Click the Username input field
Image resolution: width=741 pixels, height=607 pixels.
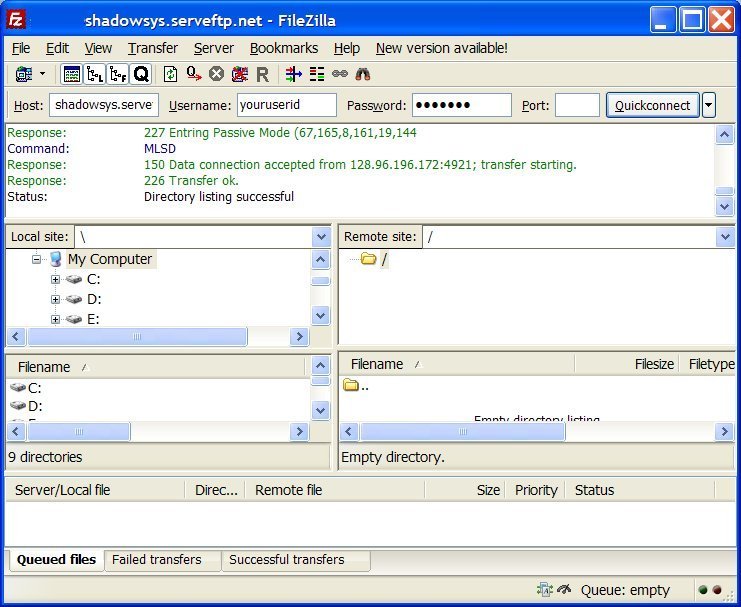(287, 105)
